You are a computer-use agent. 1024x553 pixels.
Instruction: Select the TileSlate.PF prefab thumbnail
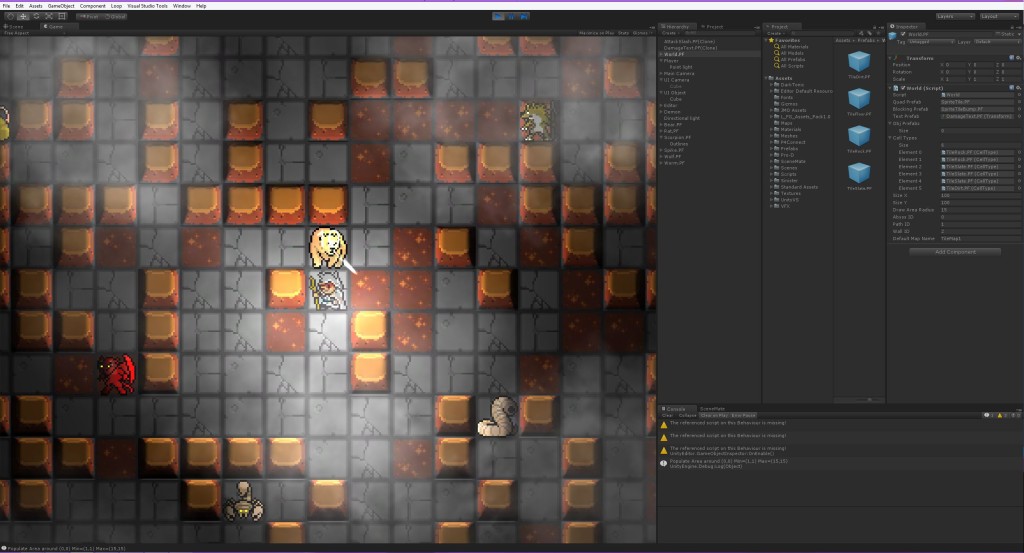pyautogui.click(x=859, y=174)
